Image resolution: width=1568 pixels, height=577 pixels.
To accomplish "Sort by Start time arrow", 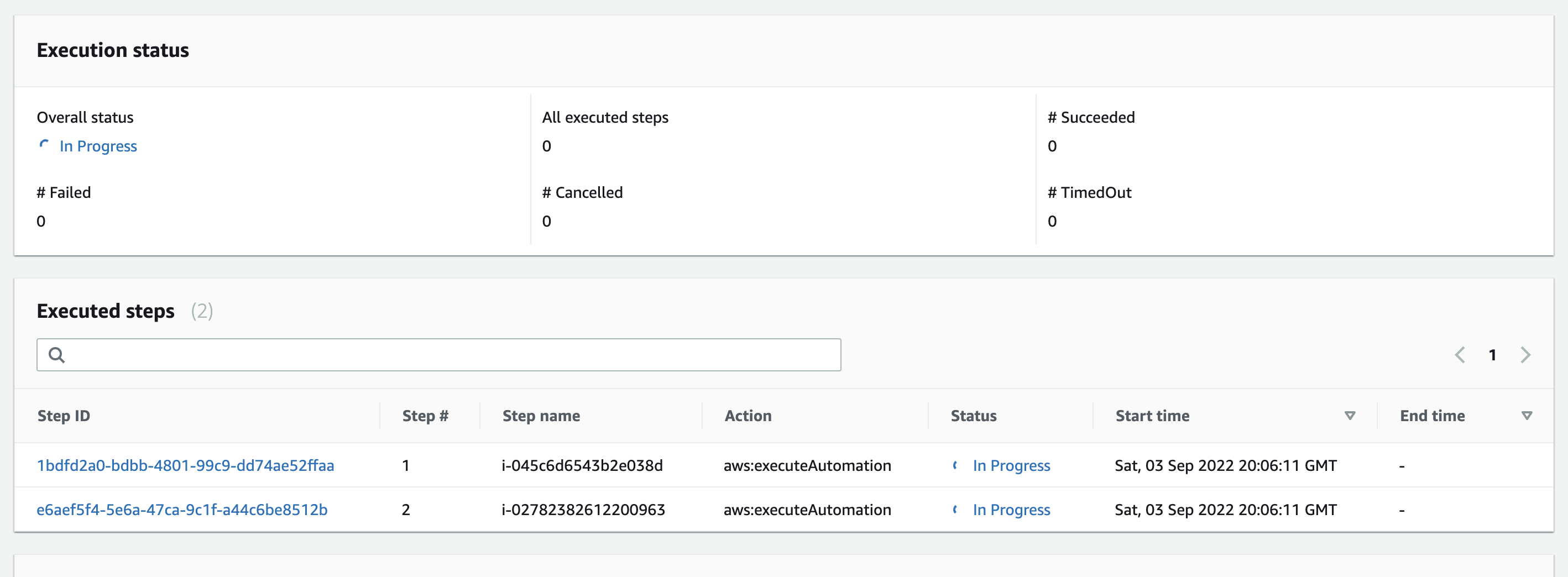I will pyautogui.click(x=1350, y=416).
